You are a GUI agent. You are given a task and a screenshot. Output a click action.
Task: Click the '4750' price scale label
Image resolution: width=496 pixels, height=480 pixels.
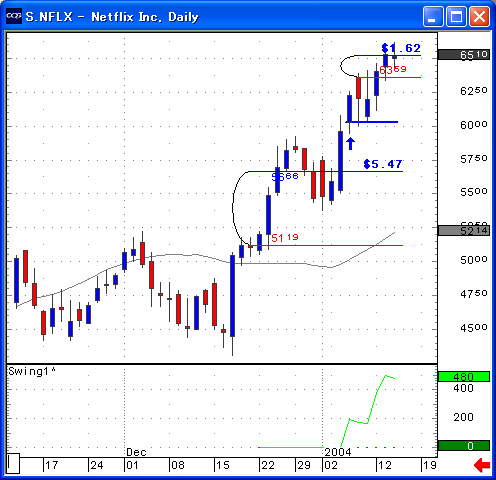[474, 294]
